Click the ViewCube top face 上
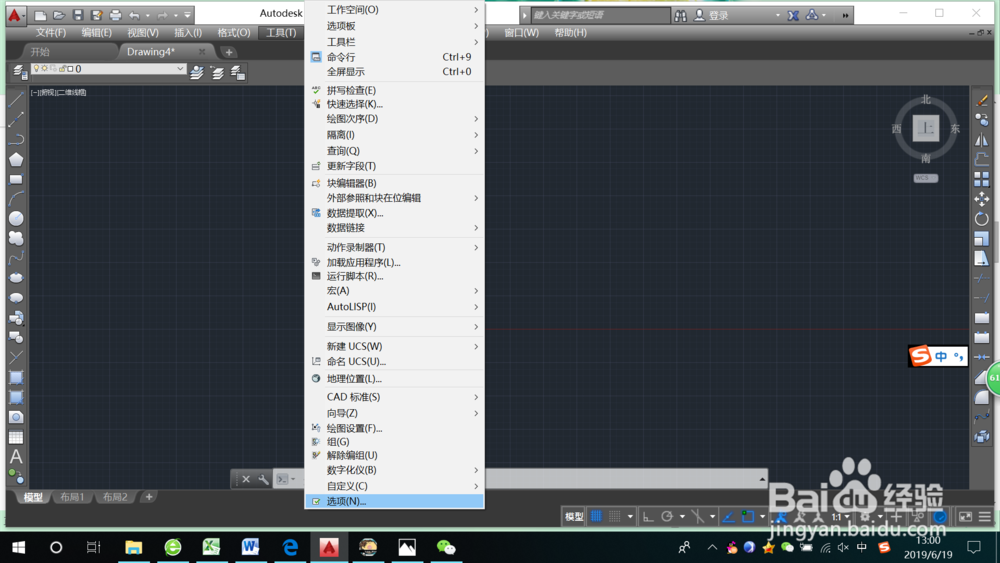This screenshot has width=1000, height=563. (x=925, y=128)
